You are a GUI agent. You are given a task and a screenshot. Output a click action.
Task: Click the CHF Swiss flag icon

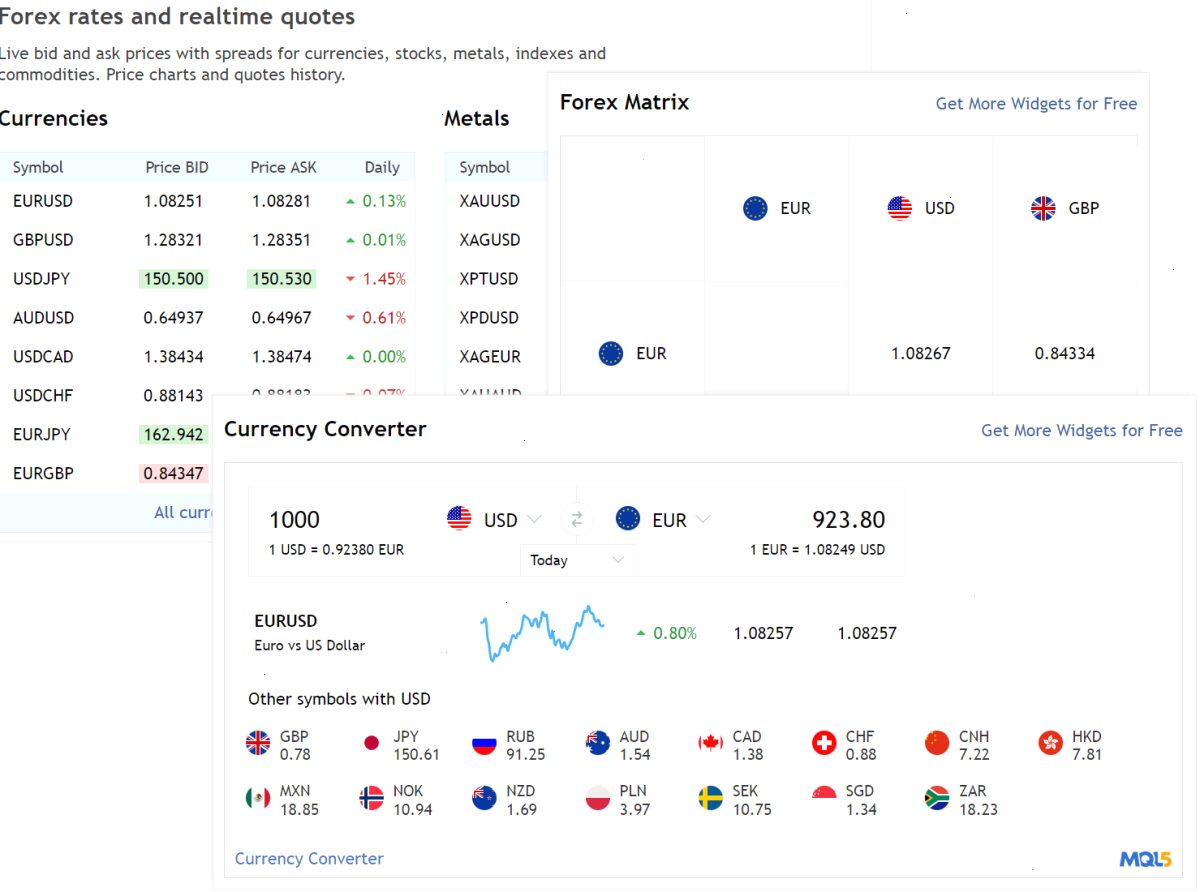(x=824, y=743)
